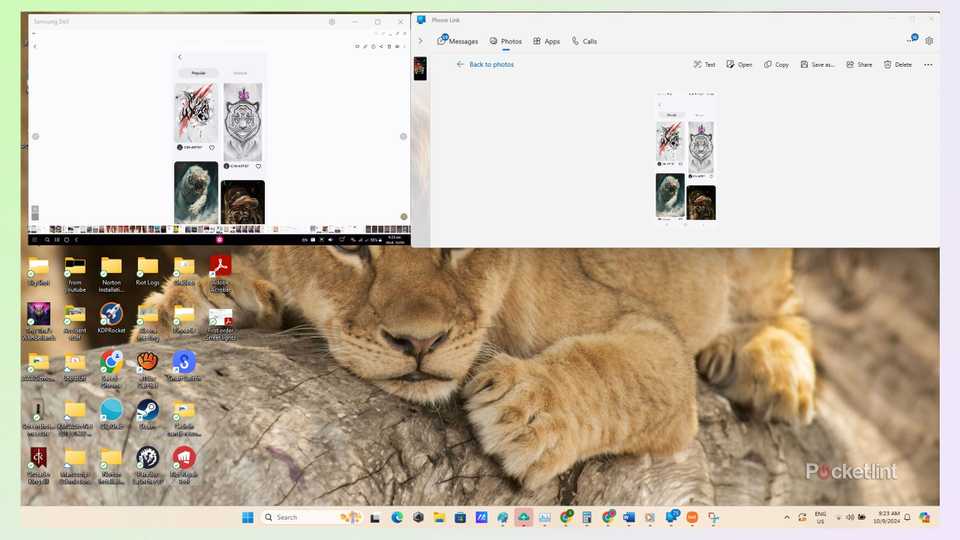Click the share icon in DeX gallery toolbar

click(x=381, y=47)
